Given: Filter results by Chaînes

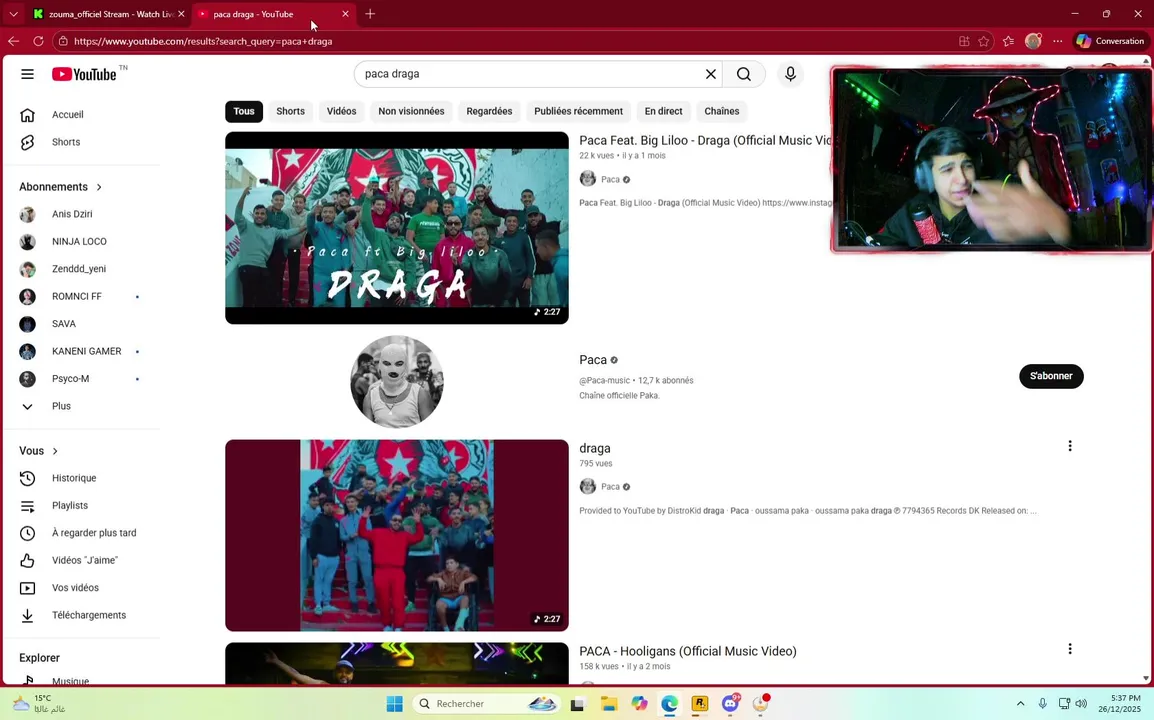Looking at the screenshot, I should tap(721, 111).
